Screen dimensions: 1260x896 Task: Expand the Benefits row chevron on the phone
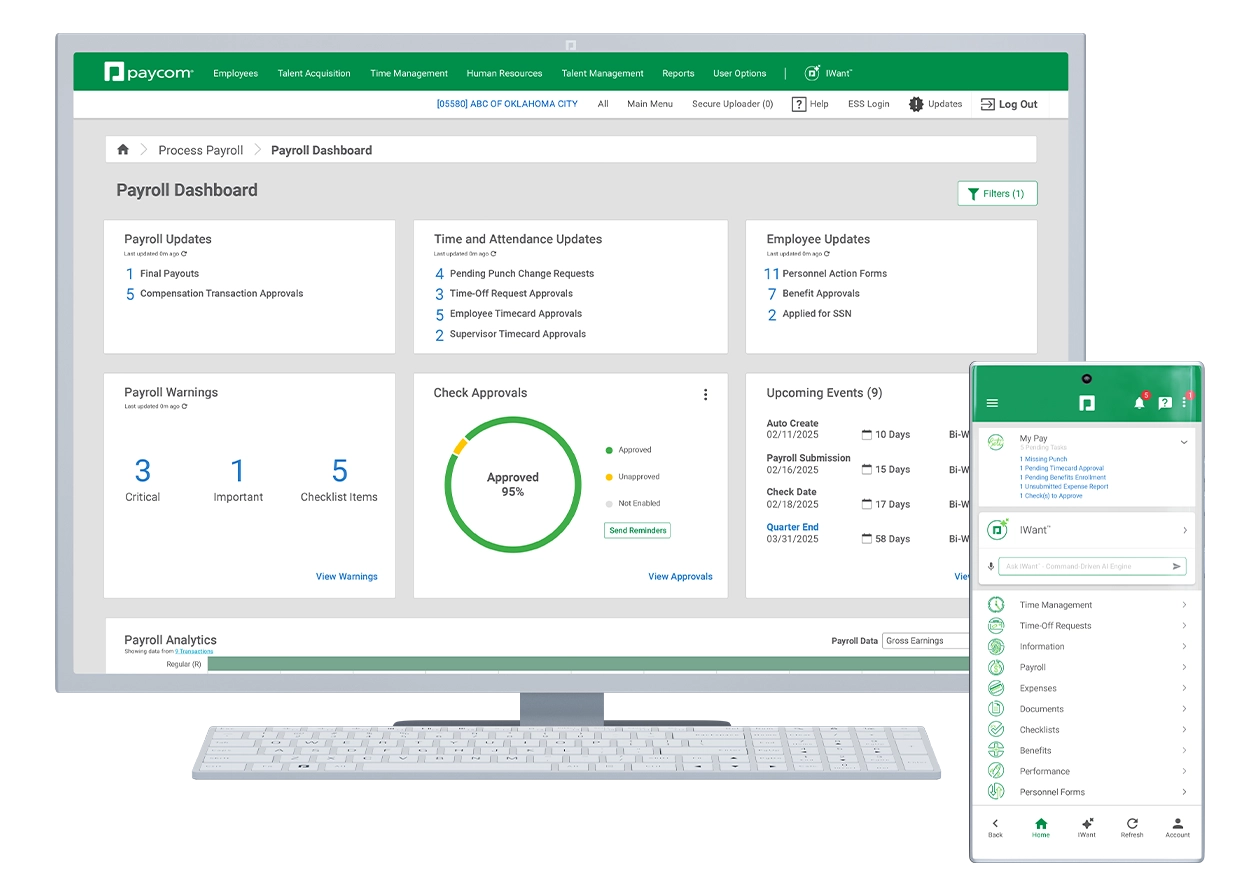tap(1184, 750)
